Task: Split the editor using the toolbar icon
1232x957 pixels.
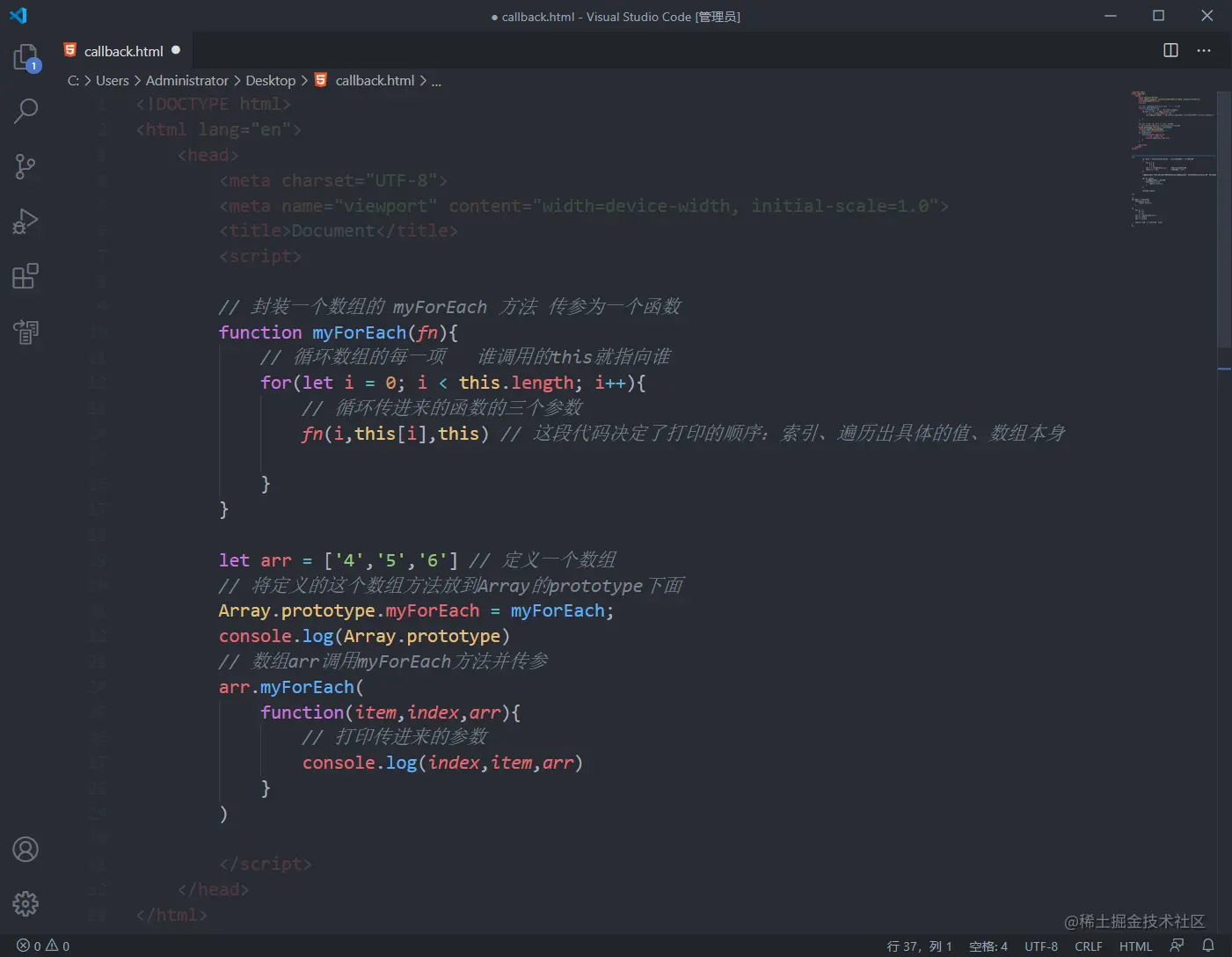Action: coord(1170,50)
